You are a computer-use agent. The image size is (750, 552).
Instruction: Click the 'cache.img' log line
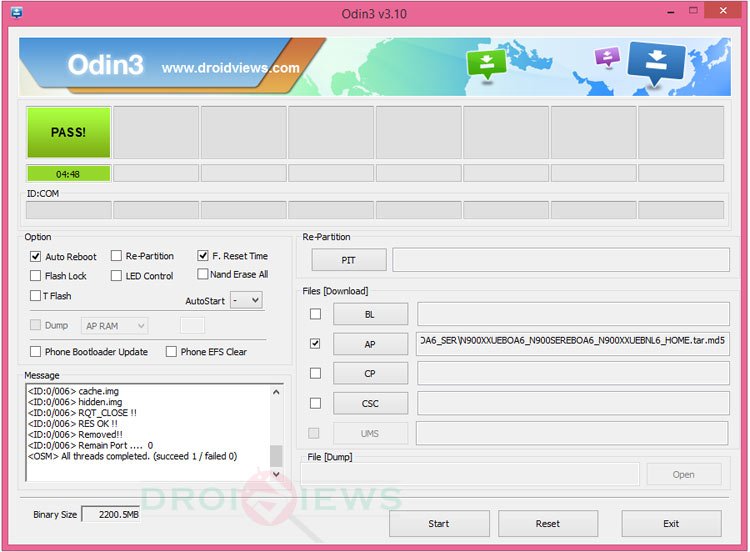tap(73, 391)
